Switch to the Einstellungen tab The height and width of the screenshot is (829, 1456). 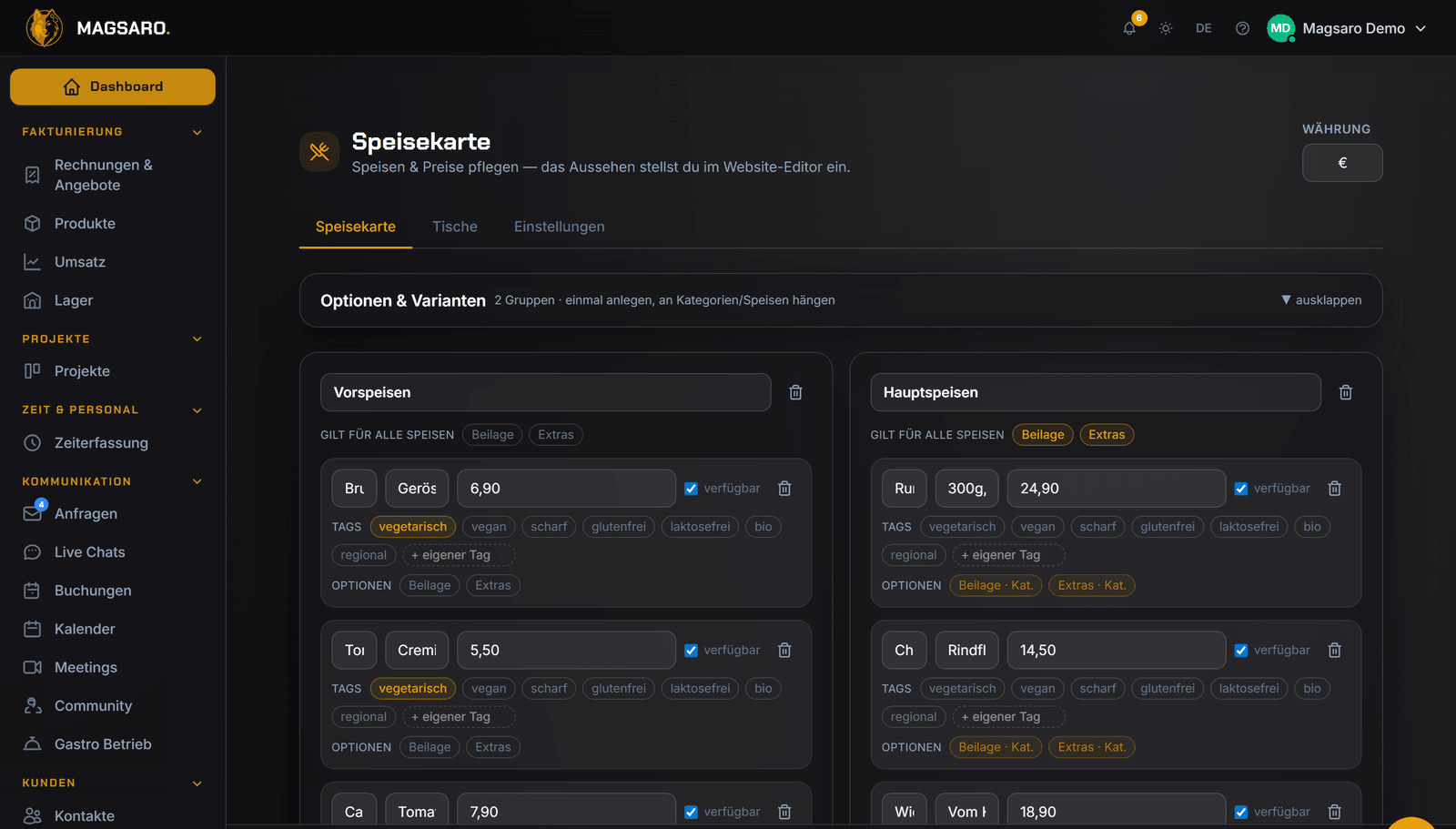[x=560, y=227]
